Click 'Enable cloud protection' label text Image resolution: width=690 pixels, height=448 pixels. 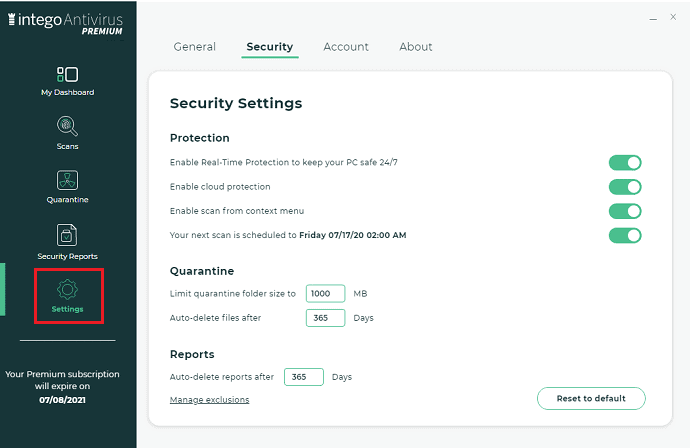point(220,187)
